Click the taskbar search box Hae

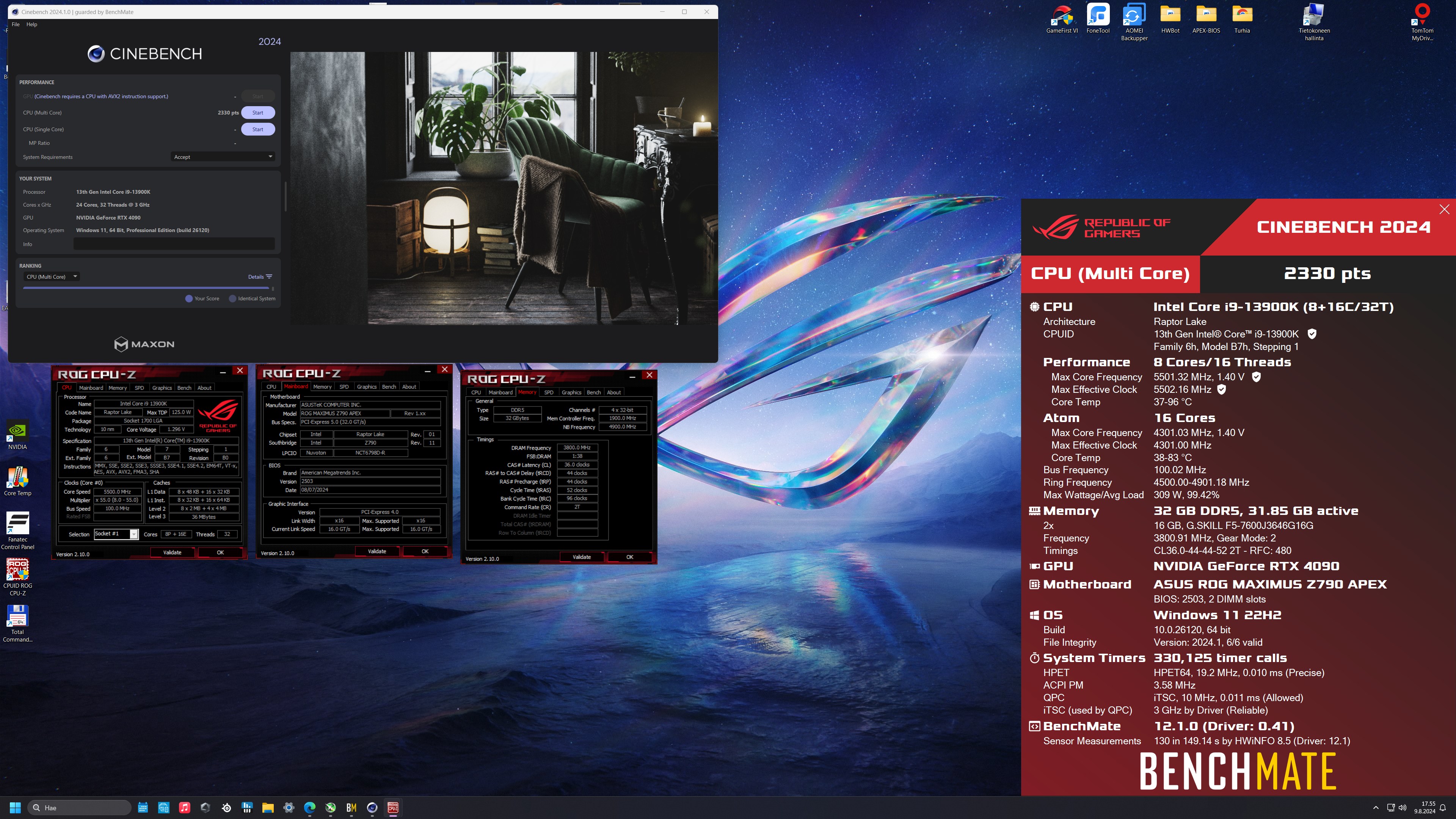pos(79,808)
